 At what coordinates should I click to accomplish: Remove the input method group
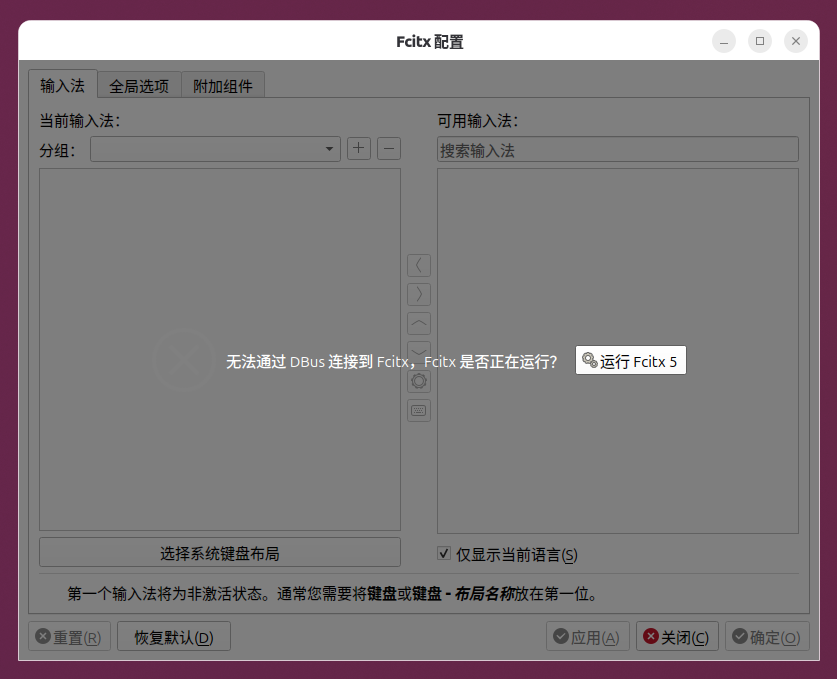[x=389, y=148]
